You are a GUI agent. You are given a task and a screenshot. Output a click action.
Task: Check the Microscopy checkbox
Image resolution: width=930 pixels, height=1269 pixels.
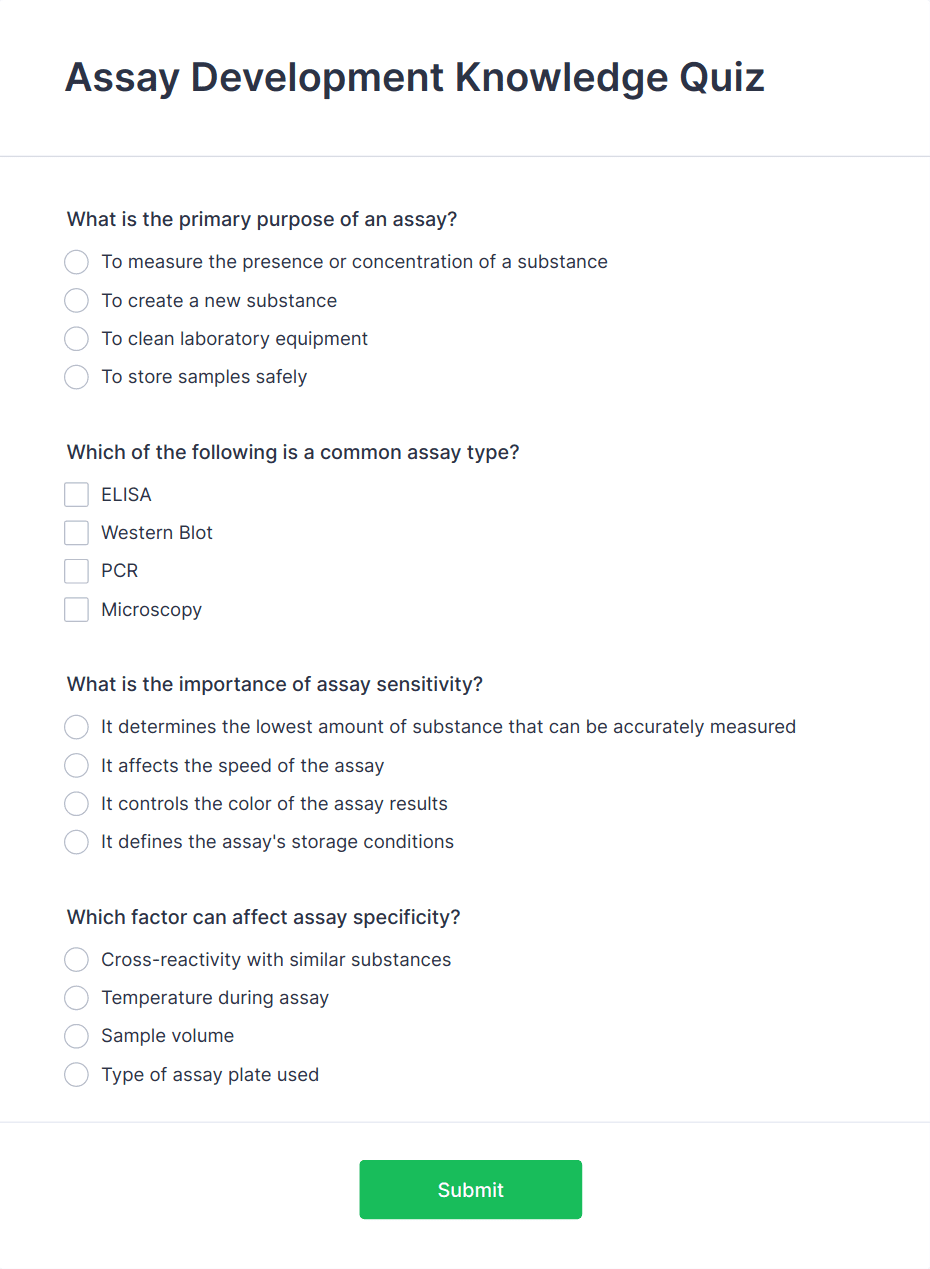coord(76,609)
